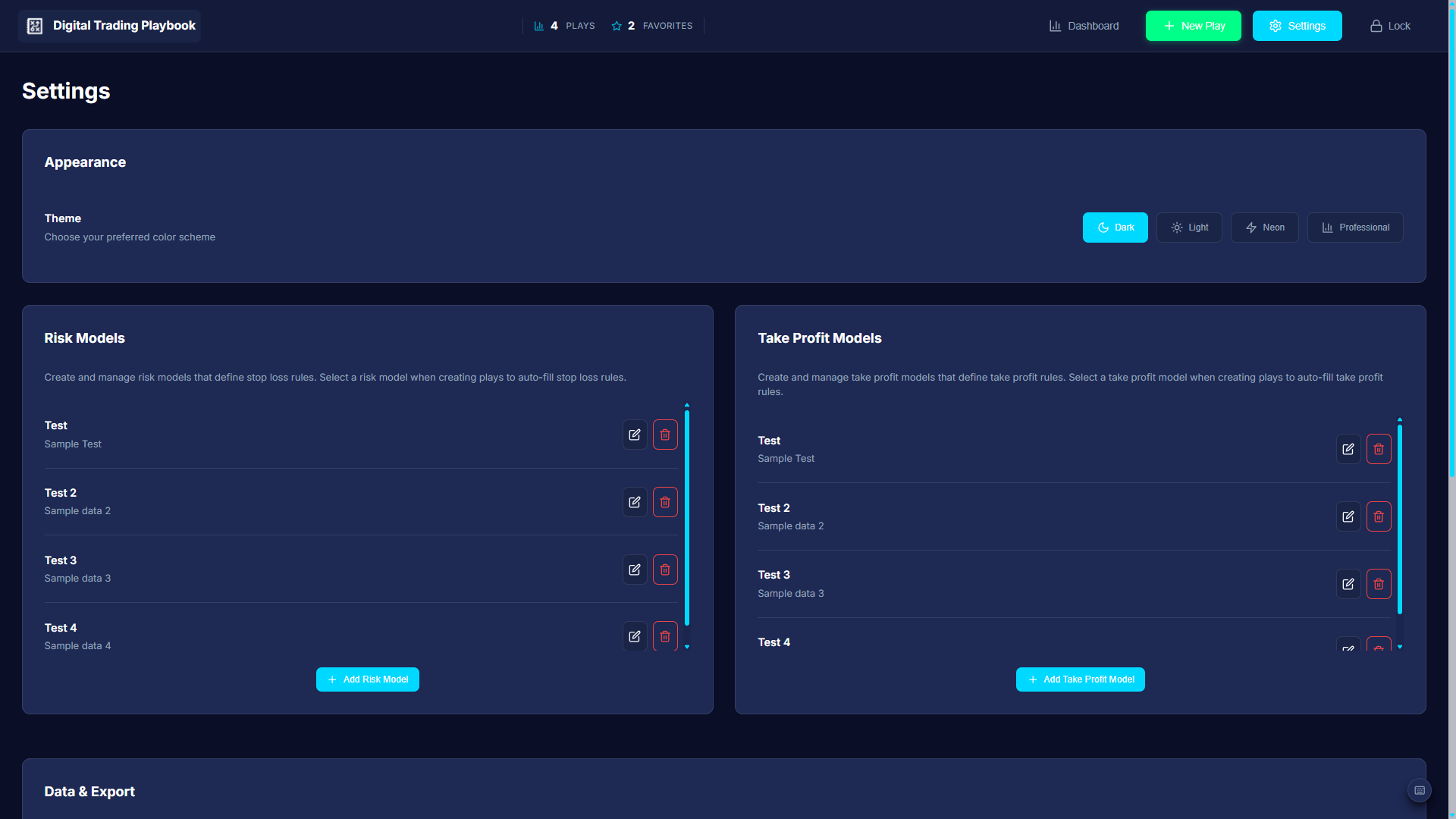1456x819 pixels.
Task: Click the New Play button
Action: click(1193, 26)
